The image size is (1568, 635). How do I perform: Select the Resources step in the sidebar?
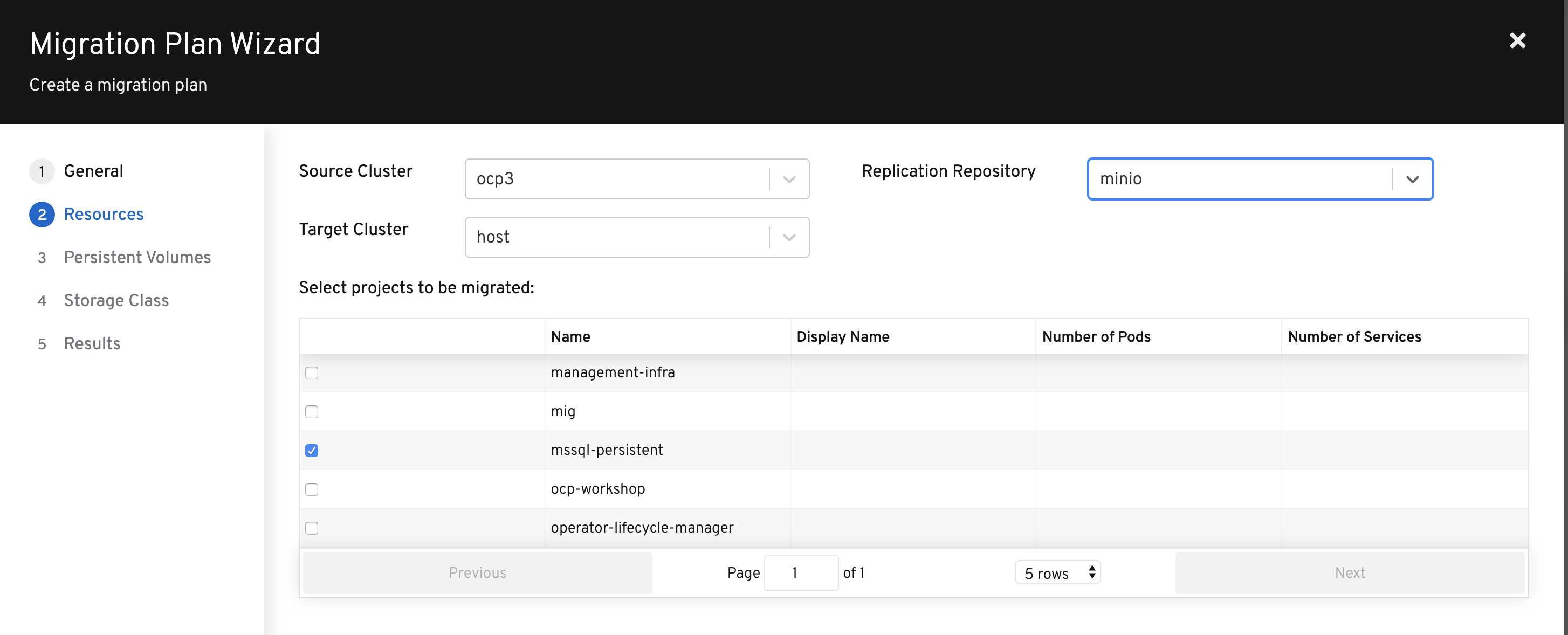104,214
